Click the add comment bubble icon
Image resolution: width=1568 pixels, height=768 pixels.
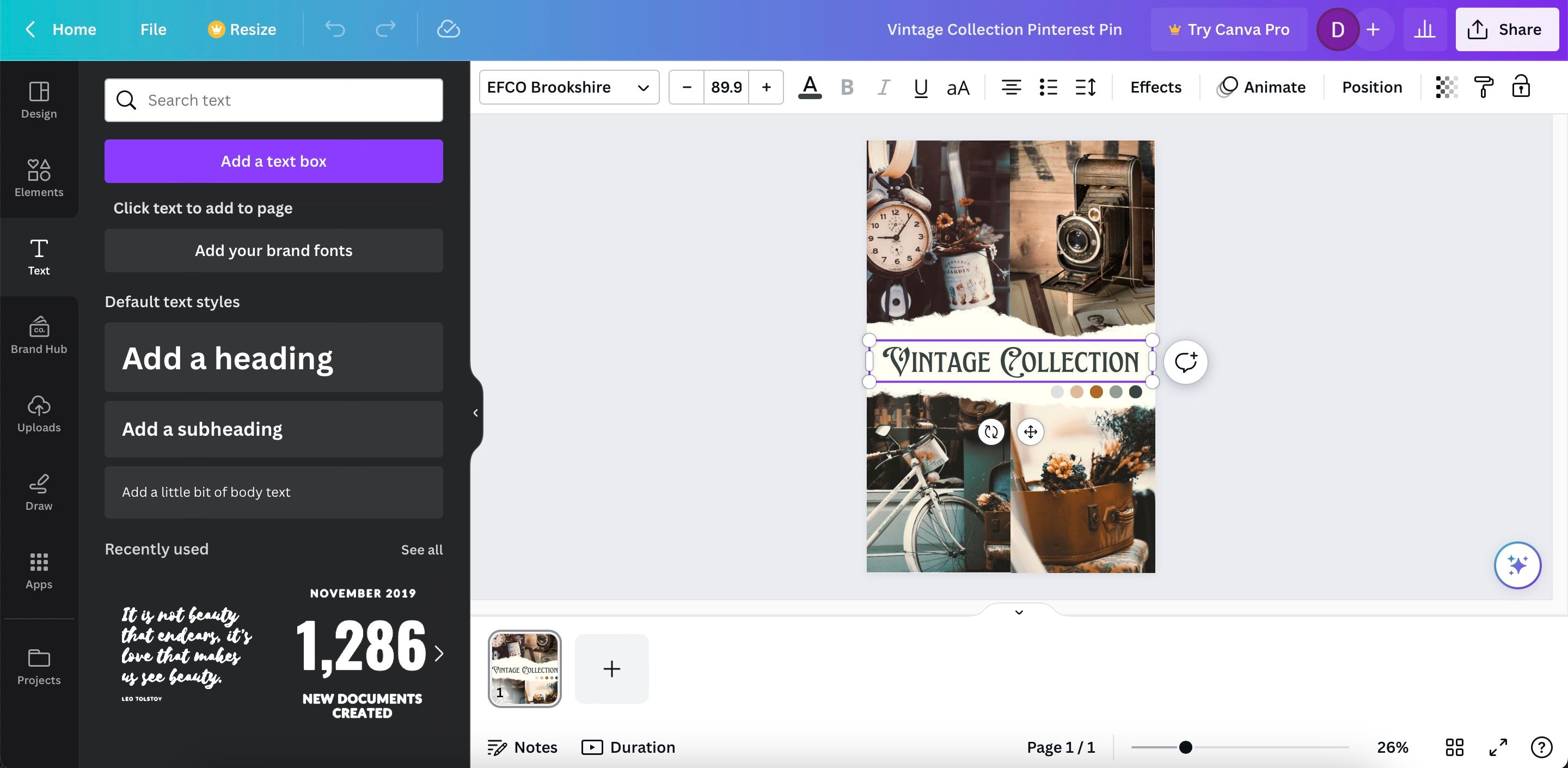coord(1185,362)
